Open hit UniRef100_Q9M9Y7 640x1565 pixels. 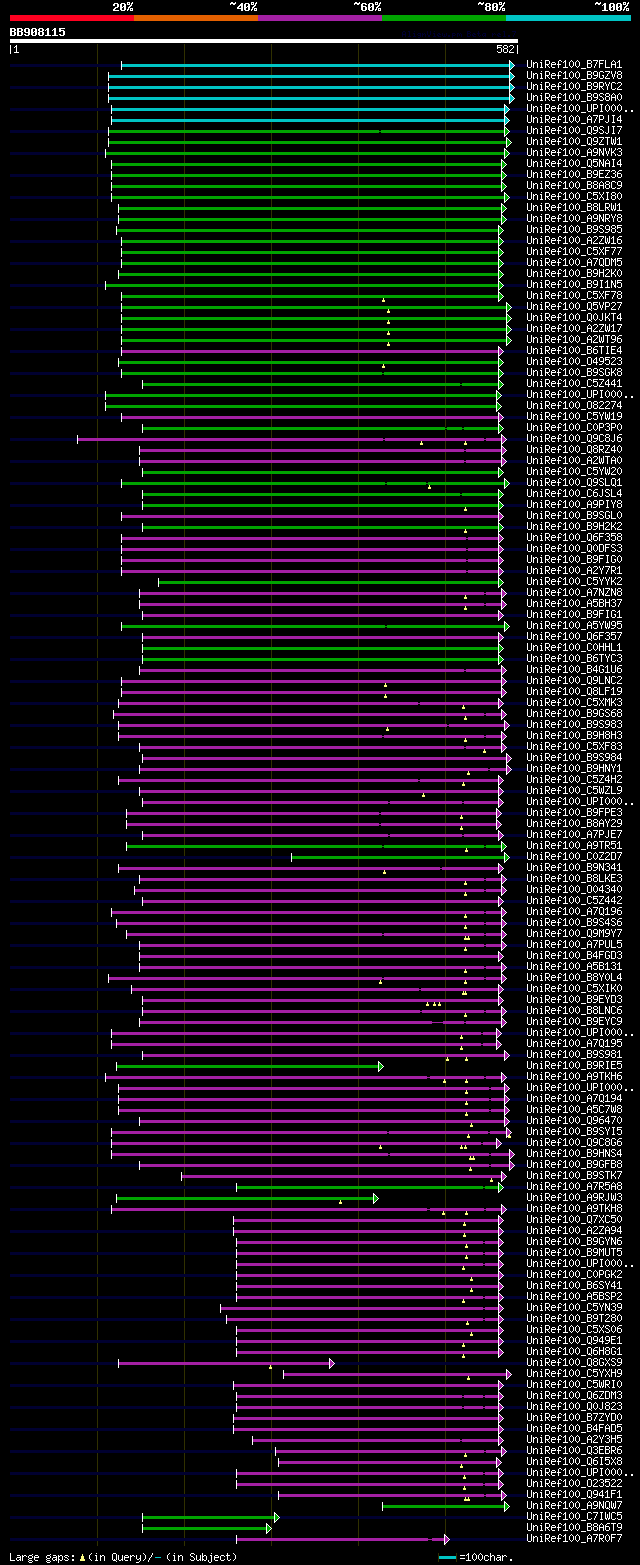point(573,934)
